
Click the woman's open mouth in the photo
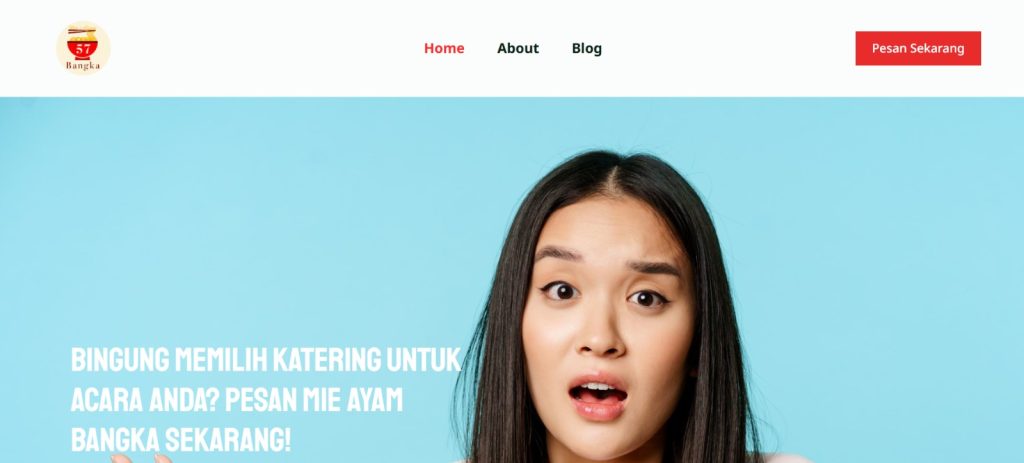tap(598, 394)
